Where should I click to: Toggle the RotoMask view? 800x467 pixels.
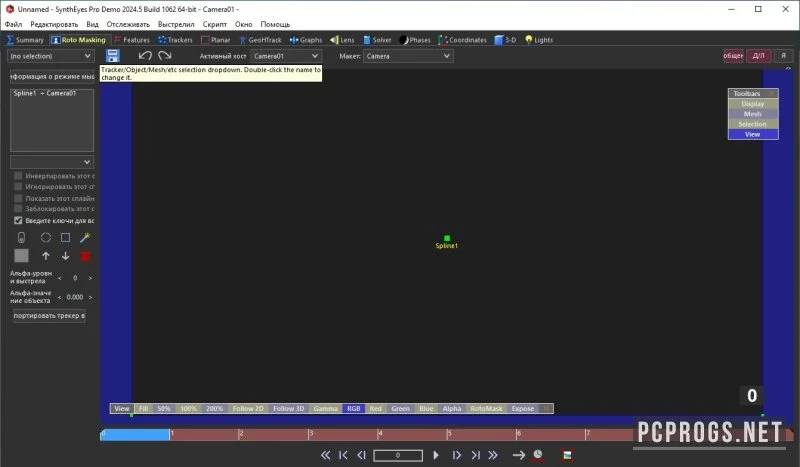(486, 408)
